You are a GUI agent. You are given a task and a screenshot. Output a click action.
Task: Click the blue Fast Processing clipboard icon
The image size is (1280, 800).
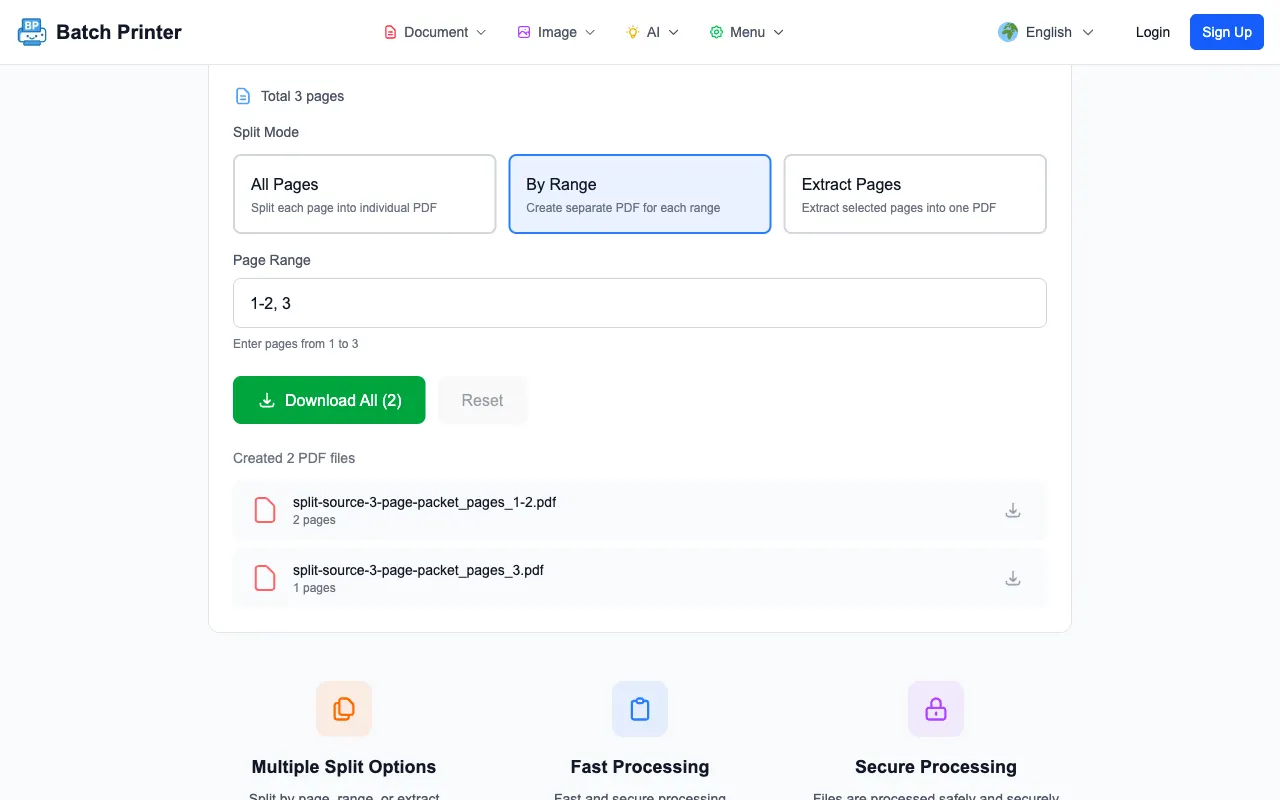[x=640, y=709]
